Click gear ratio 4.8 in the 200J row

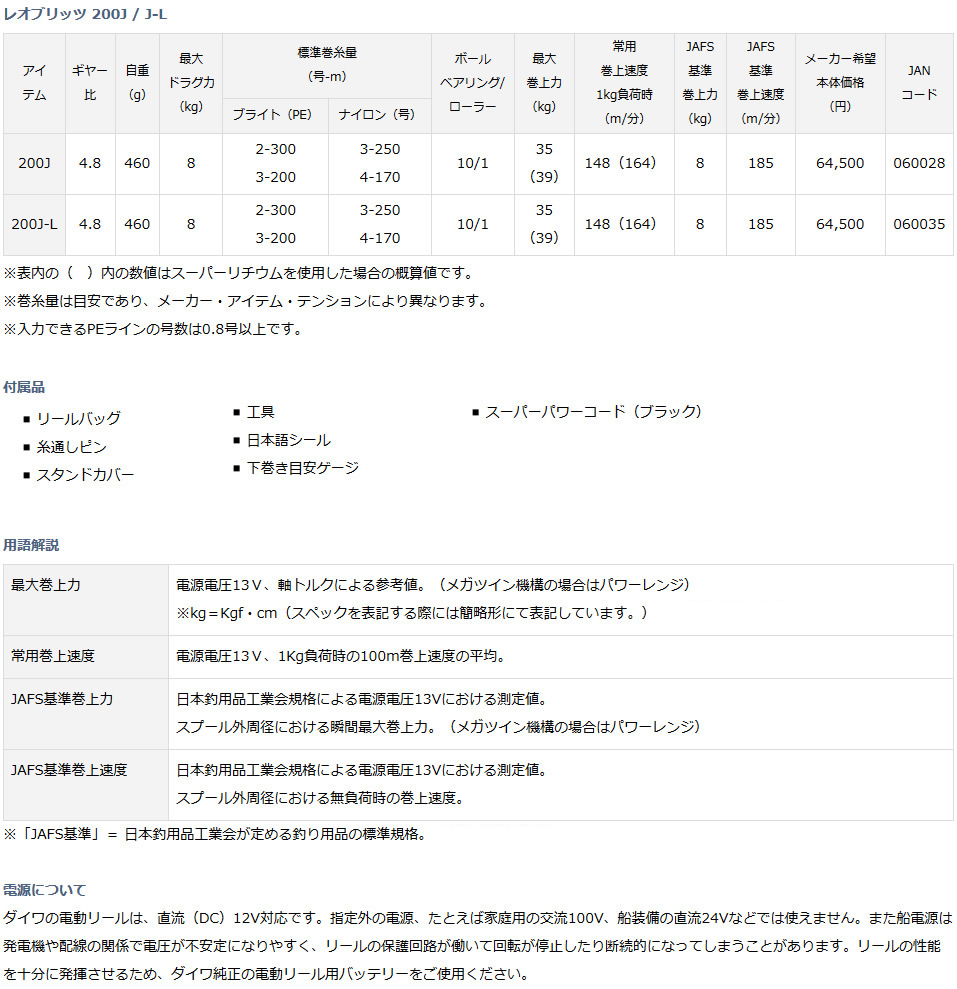(x=90, y=163)
